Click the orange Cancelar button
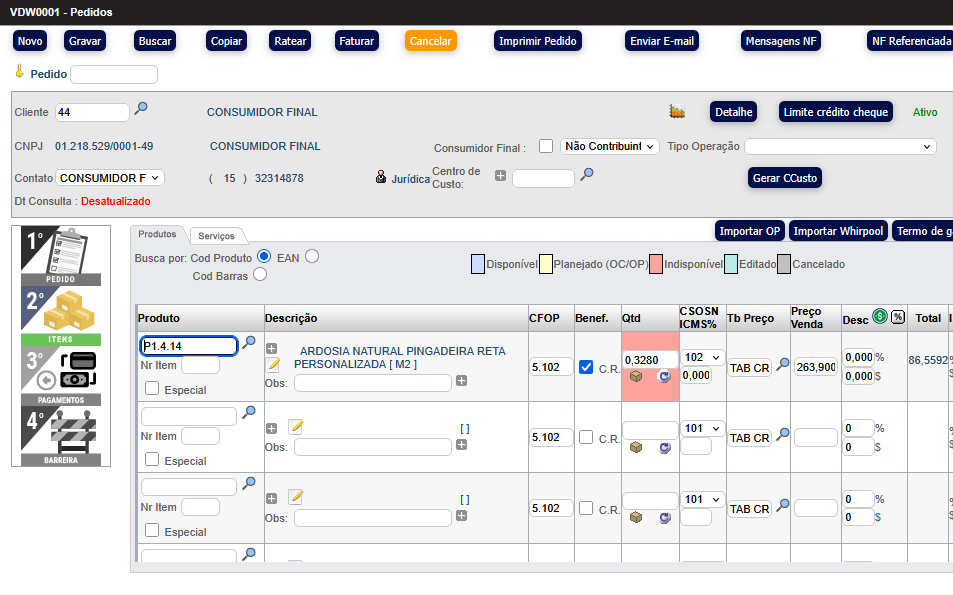The image size is (953, 595). pyautogui.click(x=430, y=41)
